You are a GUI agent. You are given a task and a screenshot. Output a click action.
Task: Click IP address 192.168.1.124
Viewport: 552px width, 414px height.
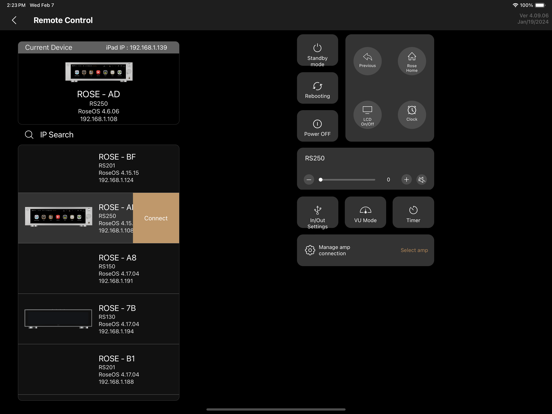pyautogui.click(x=116, y=180)
